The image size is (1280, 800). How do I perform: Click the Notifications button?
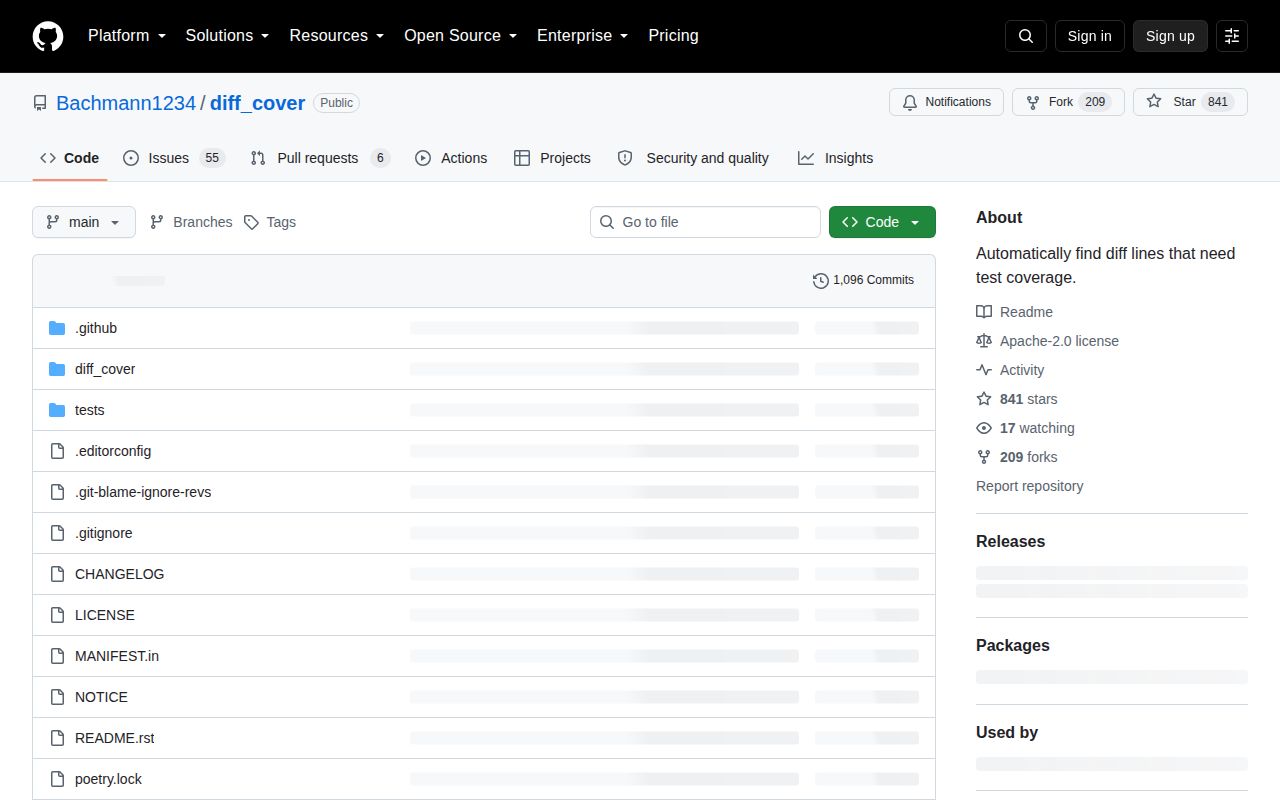pos(946,102)
